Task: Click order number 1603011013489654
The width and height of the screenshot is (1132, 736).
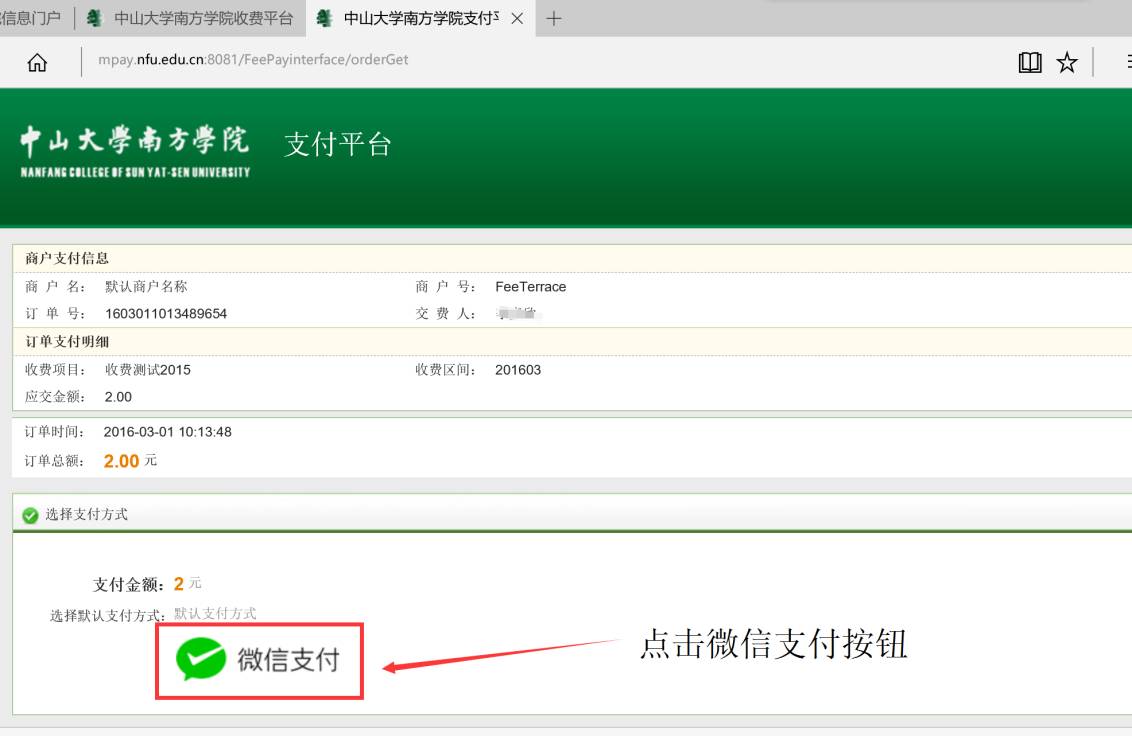Action: click(166, 313)
